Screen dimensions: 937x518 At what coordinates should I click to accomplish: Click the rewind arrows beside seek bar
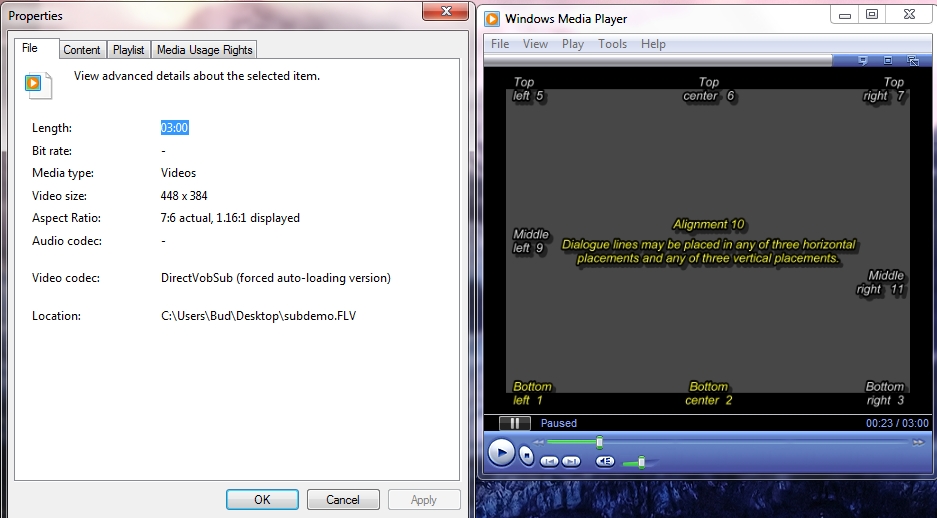tap(538, 442)
